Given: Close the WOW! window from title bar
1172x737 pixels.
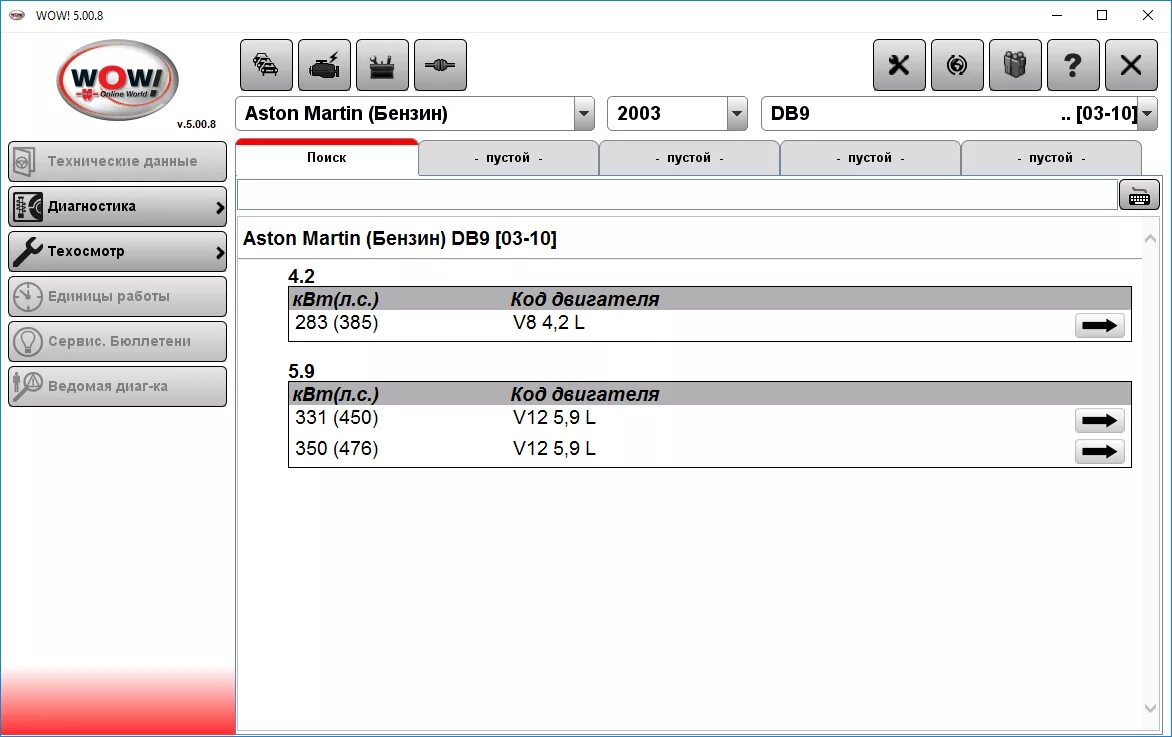Looking at the screenshot, I should pos(1147,15).
